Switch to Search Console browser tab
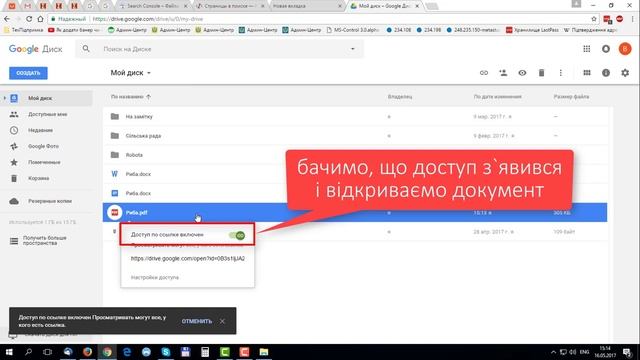The width and height of the screenshot is (640, 360). click(152, 6)
